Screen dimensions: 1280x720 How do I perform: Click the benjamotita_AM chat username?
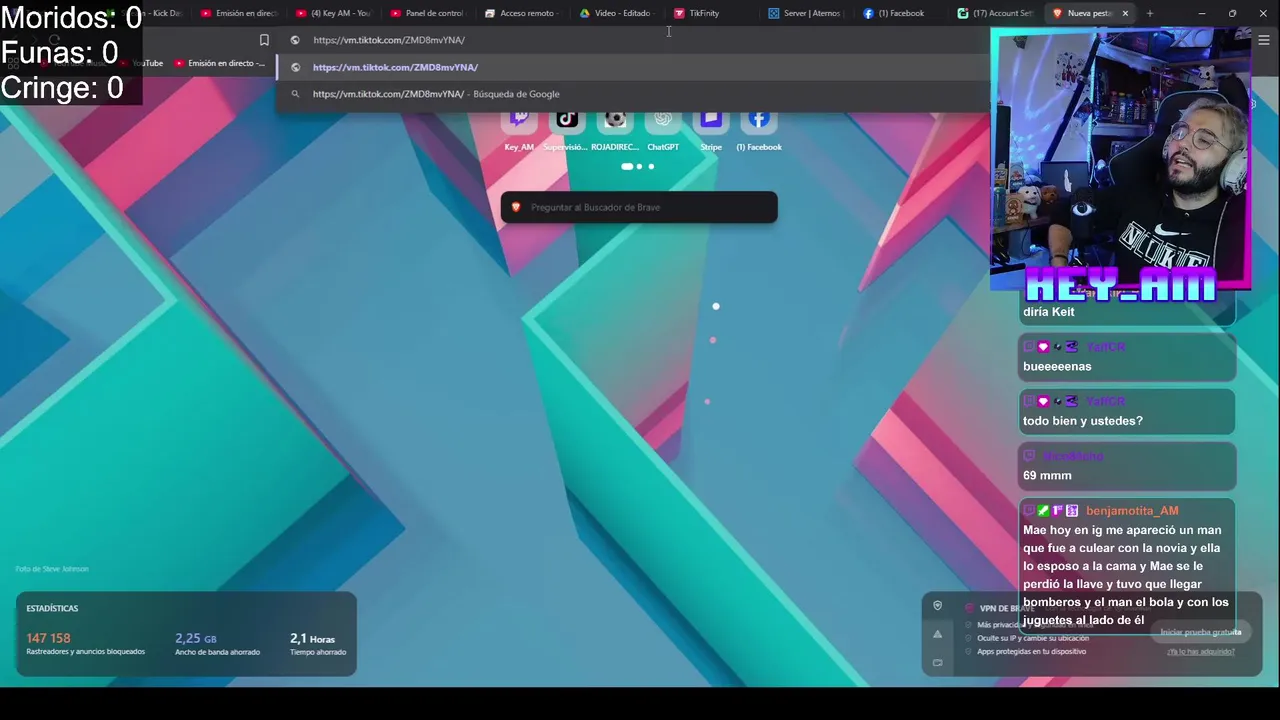(1132, 511)
